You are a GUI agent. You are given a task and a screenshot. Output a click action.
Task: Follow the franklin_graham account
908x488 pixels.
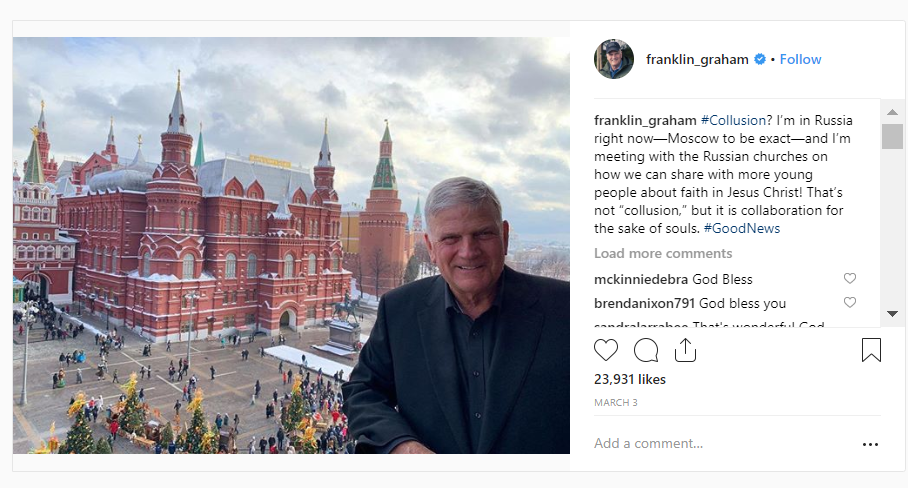click(x=800, y=59)
